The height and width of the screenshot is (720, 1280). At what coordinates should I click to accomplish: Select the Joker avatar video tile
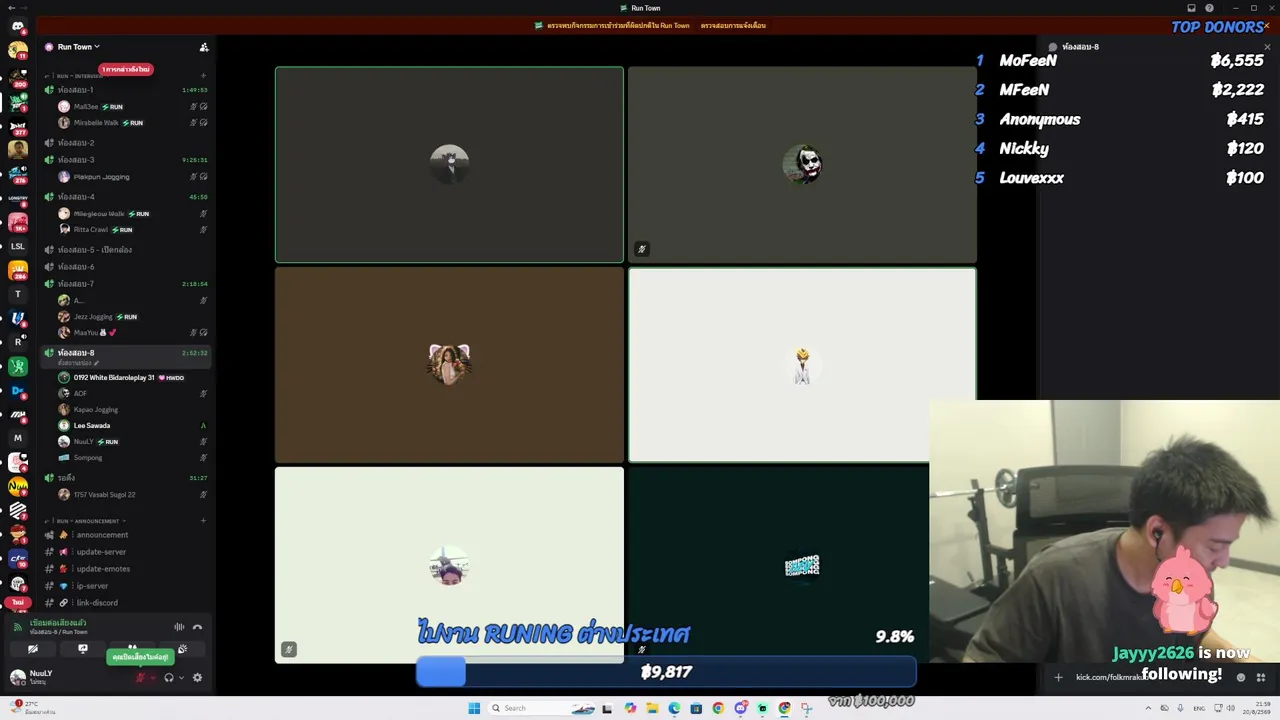(802, 165)
